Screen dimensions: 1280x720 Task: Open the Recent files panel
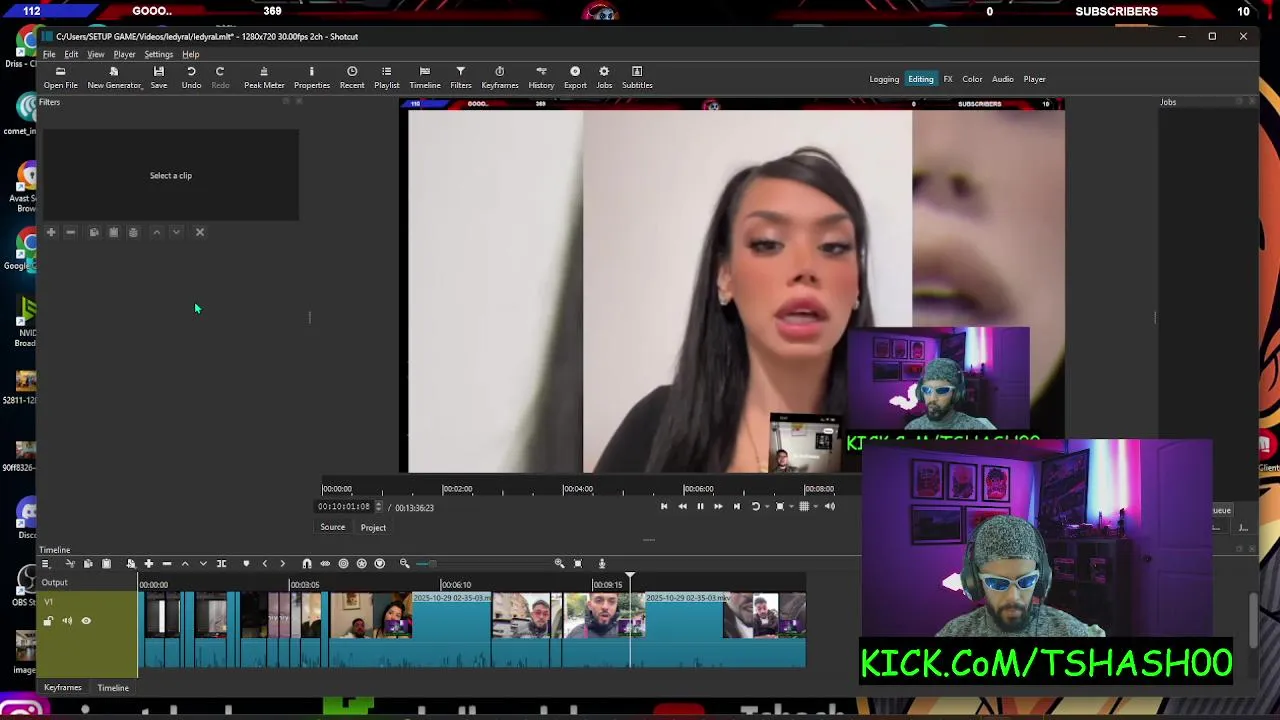(352, 77)
